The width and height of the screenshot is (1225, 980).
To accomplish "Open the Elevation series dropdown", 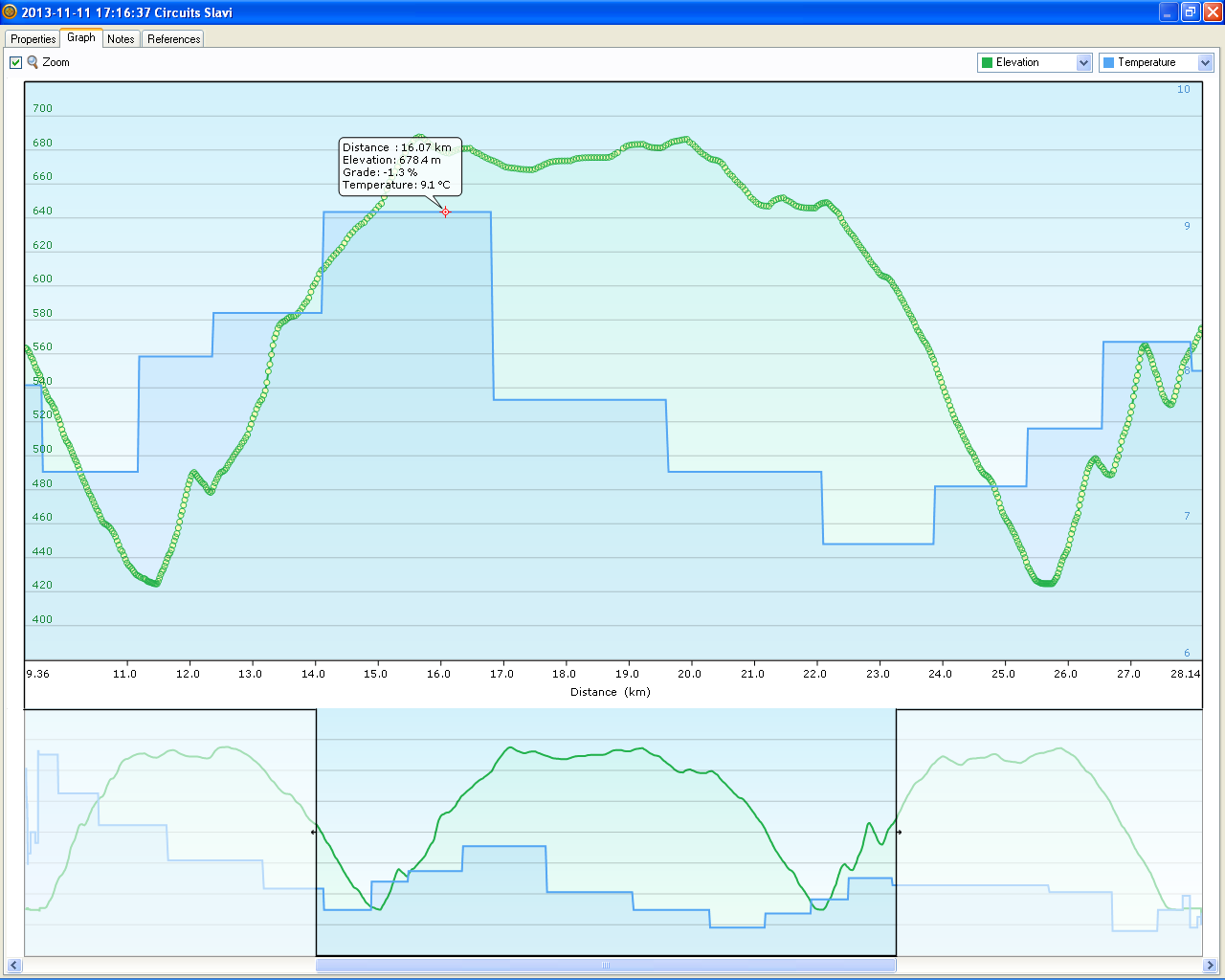I will (1083, 63).
